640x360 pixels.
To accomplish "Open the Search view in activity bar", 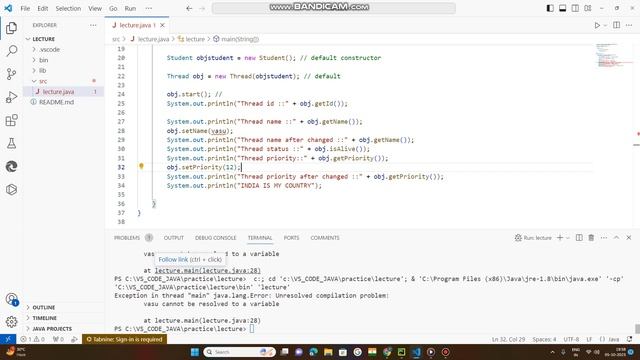I will point(11,51).
